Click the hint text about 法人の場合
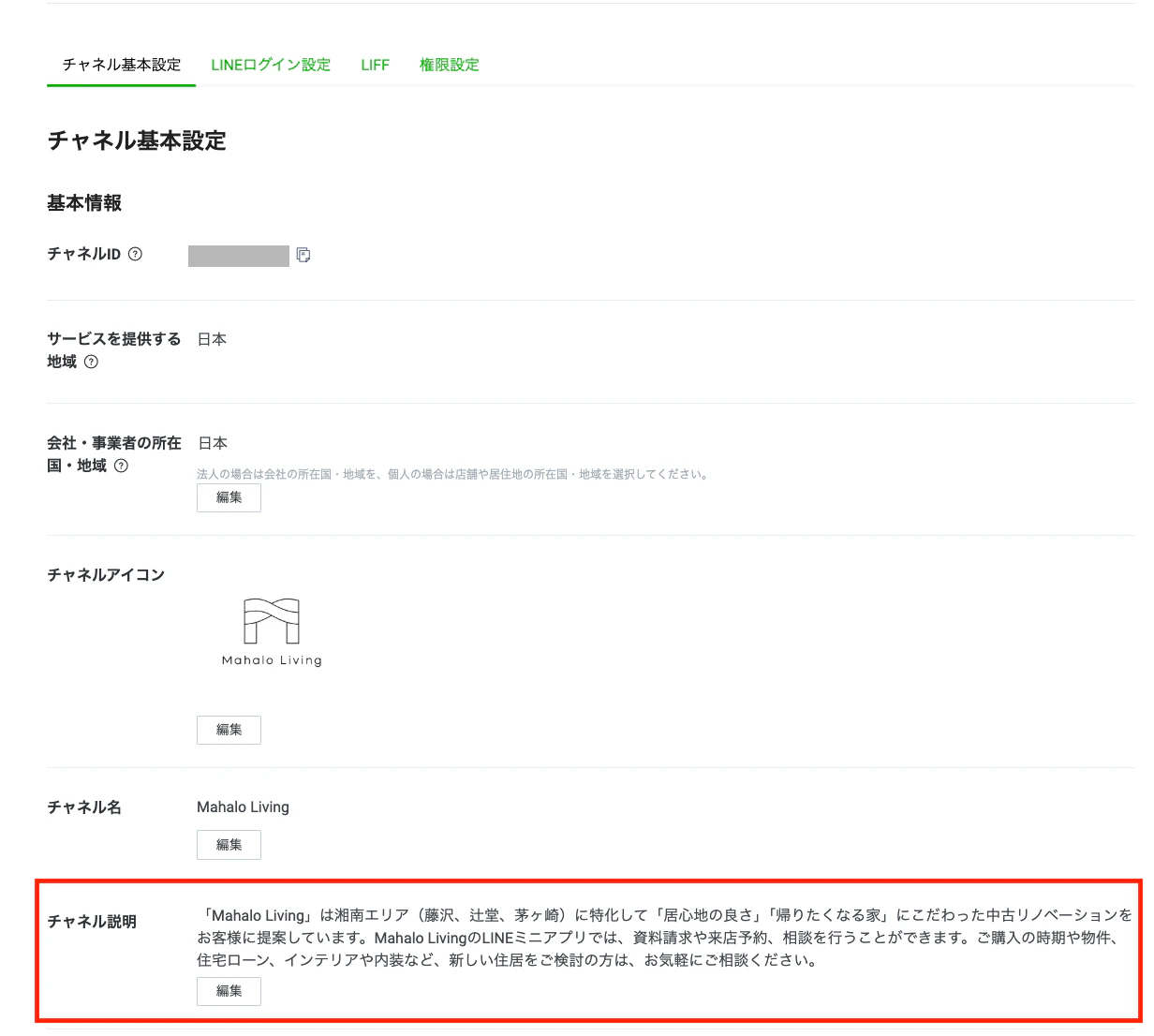 click(452, 474)
